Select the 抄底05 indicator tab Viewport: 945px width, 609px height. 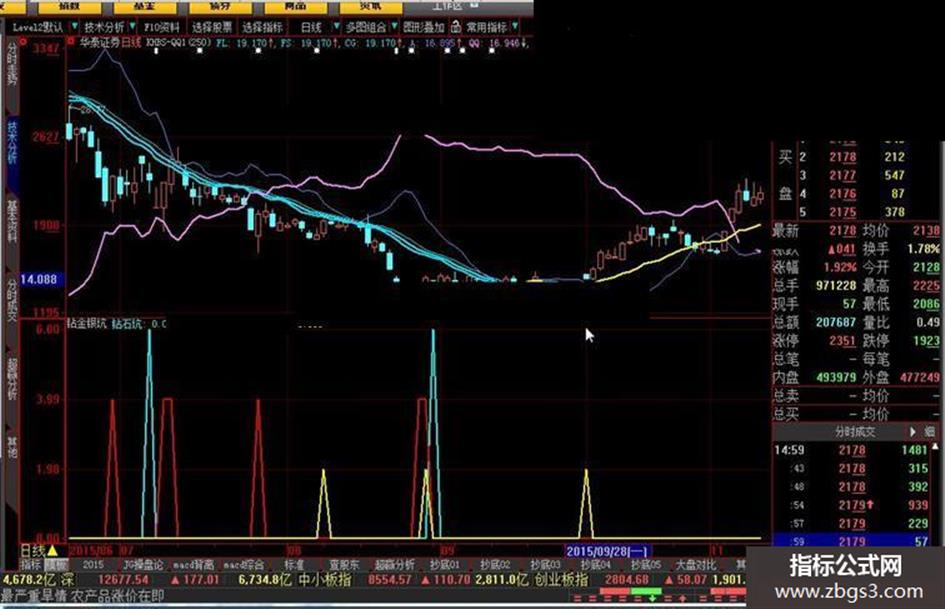(x=646, y=565)
